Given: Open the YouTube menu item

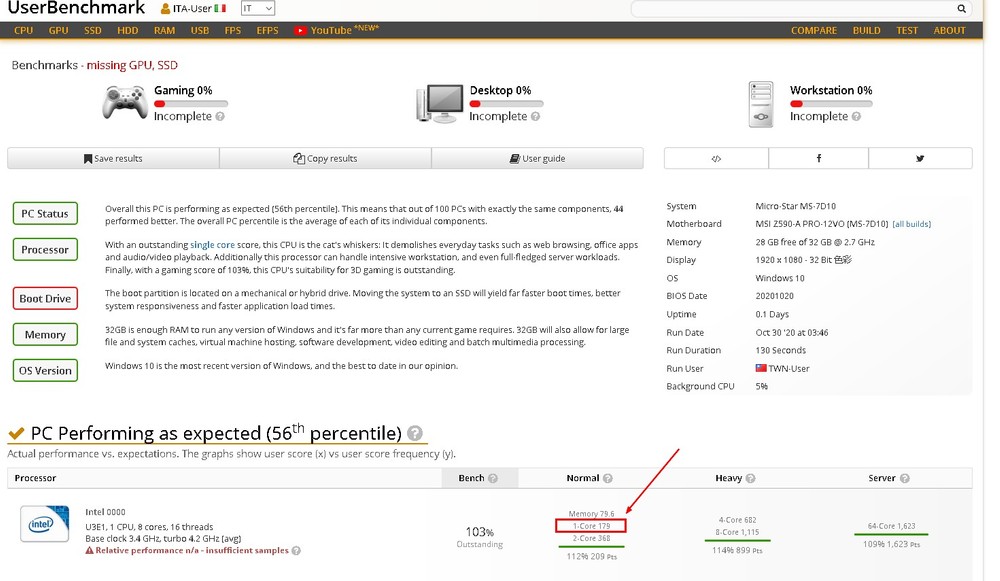Looking at the screenshot, I should point(330,30).
